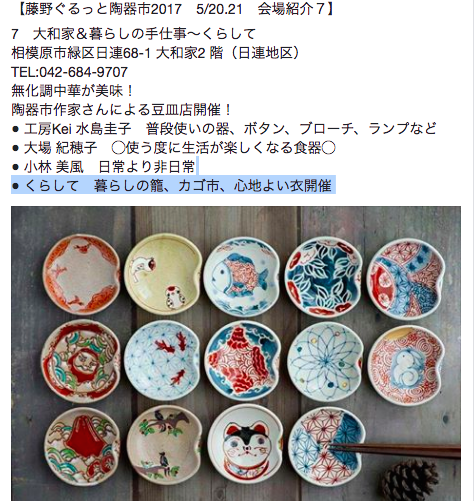Click the blue leaf camellia plate

pyautogui.click(x=323, y=277)
